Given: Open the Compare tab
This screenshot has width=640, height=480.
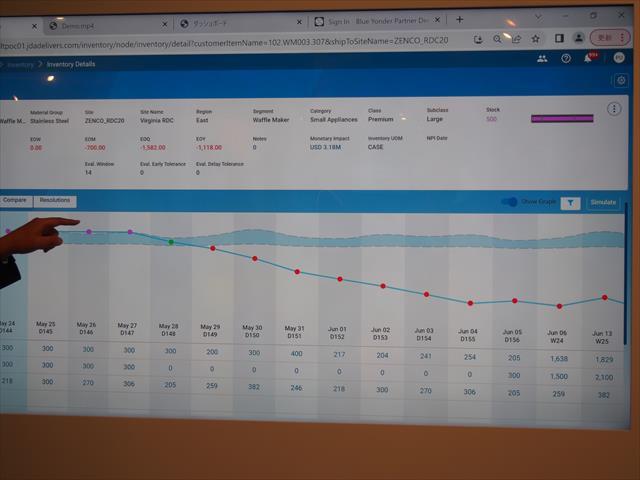Looking at the screenshot, I should point(15,200).
